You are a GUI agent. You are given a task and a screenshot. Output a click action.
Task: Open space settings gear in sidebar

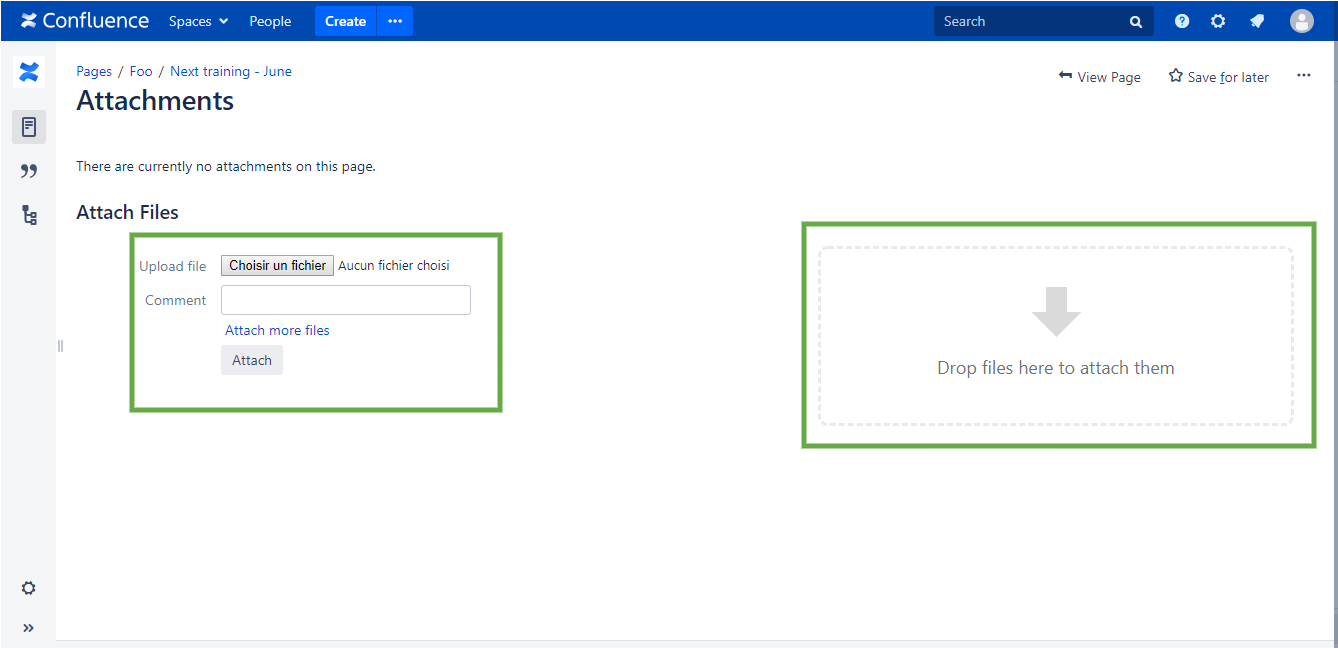click(28, 587)
